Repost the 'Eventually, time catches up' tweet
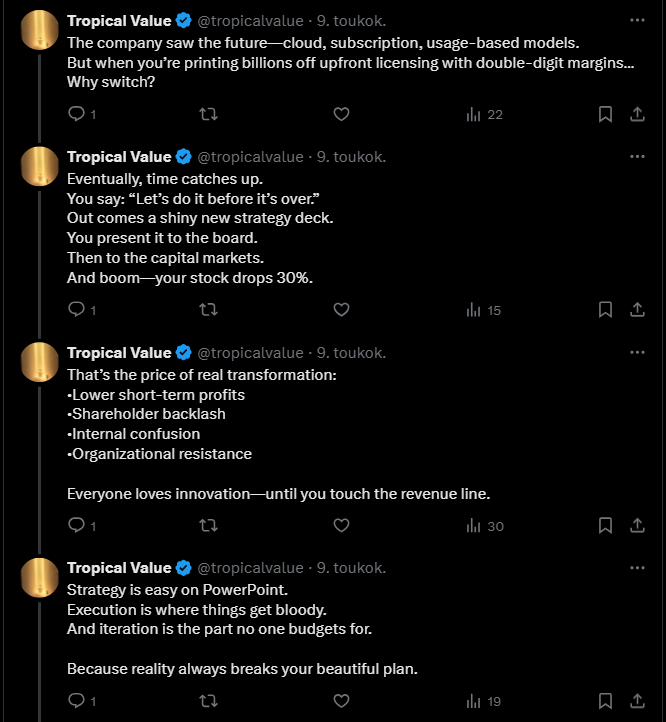Viewport: 666px width, 722px height. (208, 310)
